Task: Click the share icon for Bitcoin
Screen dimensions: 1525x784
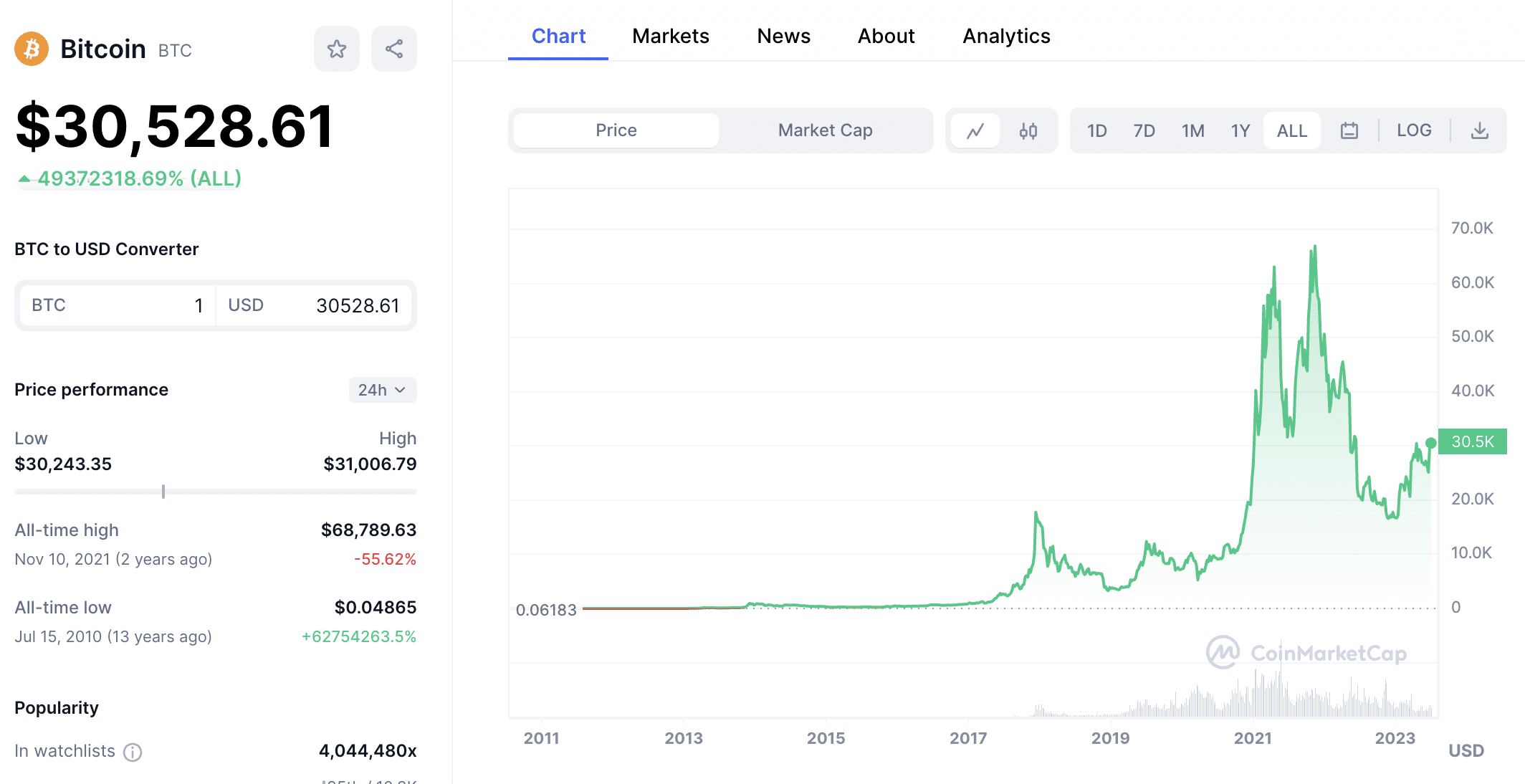Action: pos(395,44)
